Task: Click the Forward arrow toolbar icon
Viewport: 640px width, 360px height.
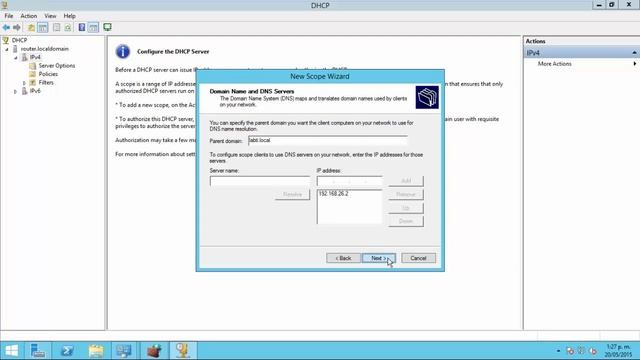Action: (17, 27)
